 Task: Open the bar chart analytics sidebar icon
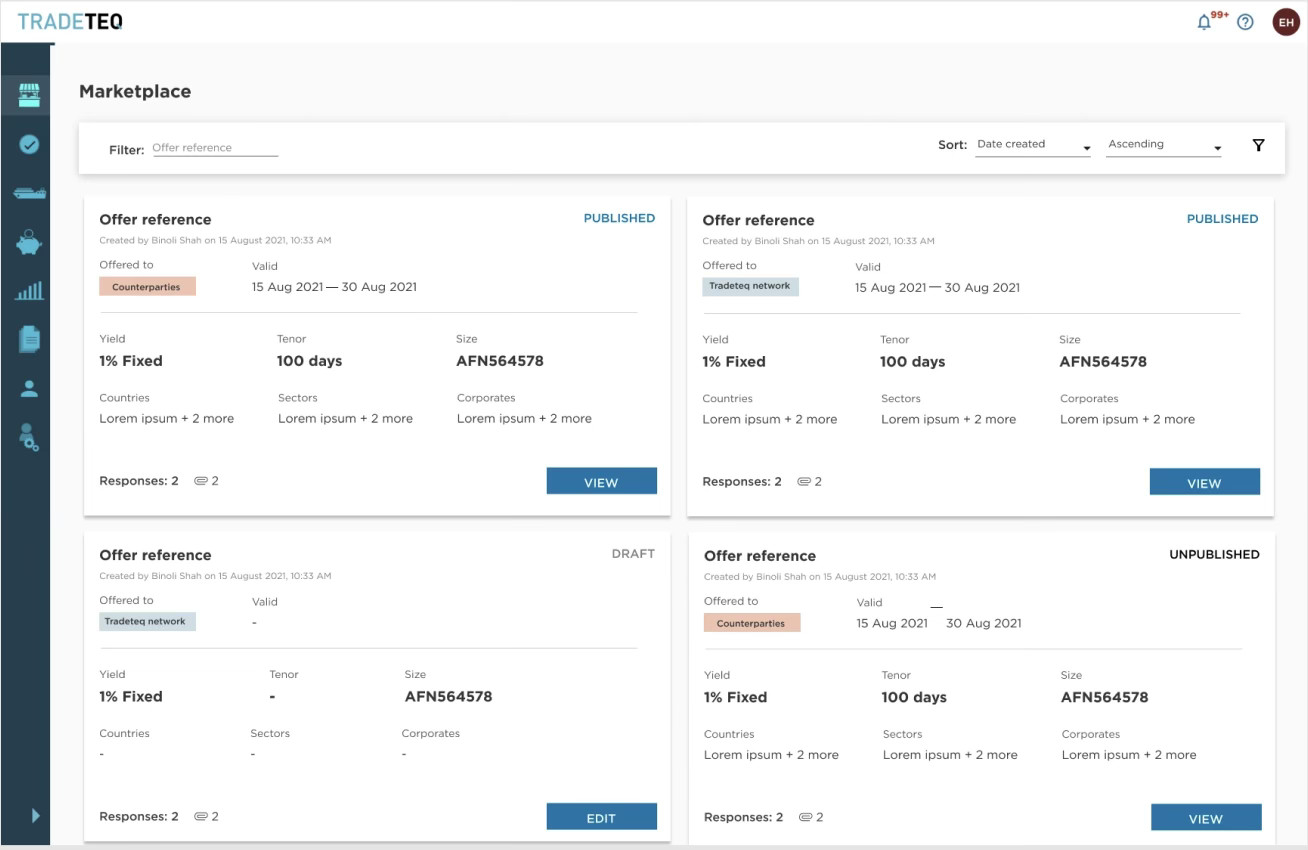pyautogui.click(x=30, y=291)
